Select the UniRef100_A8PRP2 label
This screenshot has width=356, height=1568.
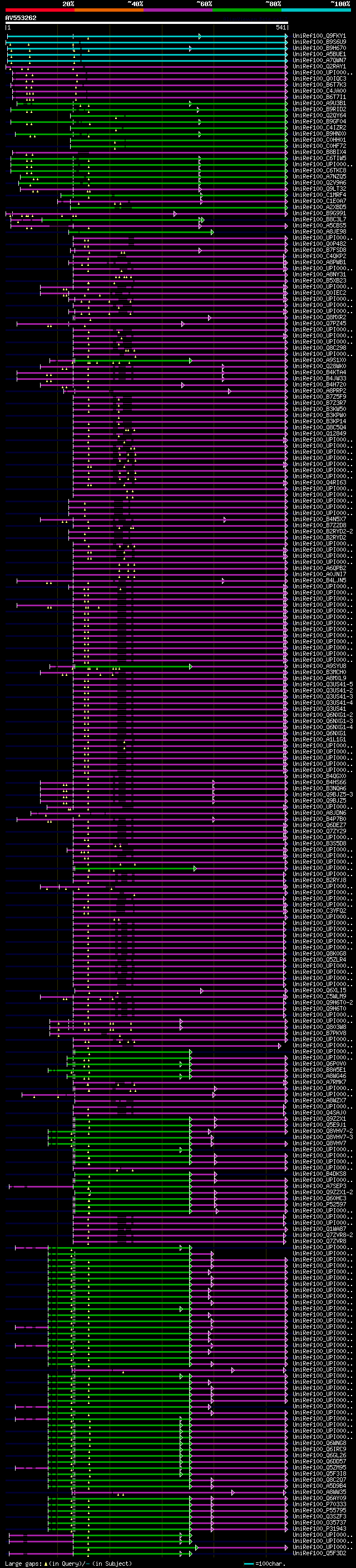tap(319, 391)
